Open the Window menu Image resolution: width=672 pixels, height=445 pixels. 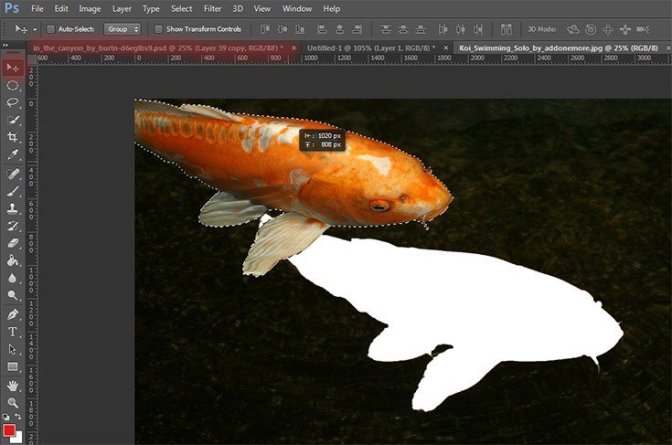tap(297, 9)
